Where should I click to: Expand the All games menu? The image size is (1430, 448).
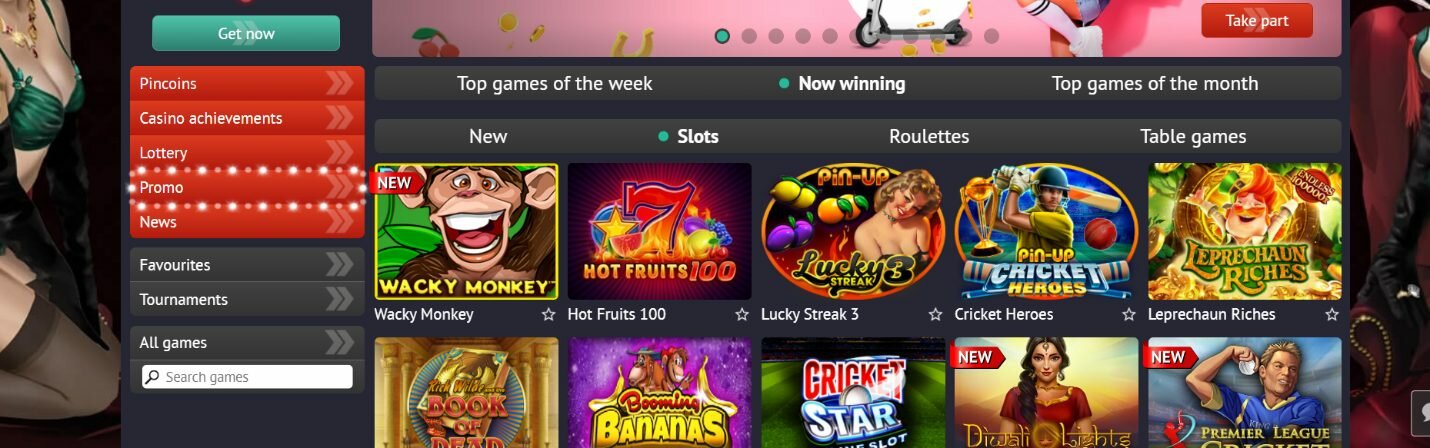(247, 343)
